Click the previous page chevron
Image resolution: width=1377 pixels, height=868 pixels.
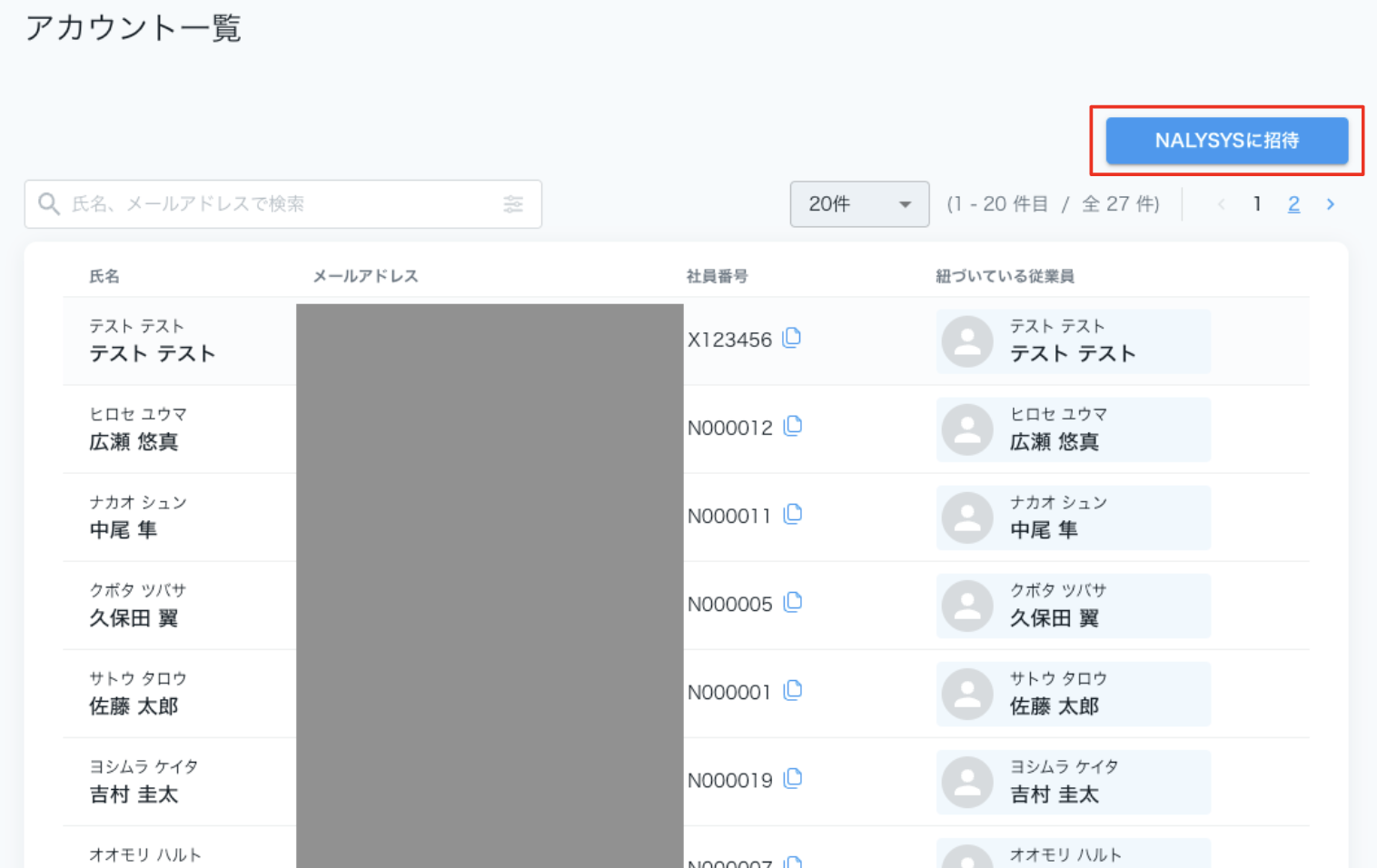click(1222, 204)
